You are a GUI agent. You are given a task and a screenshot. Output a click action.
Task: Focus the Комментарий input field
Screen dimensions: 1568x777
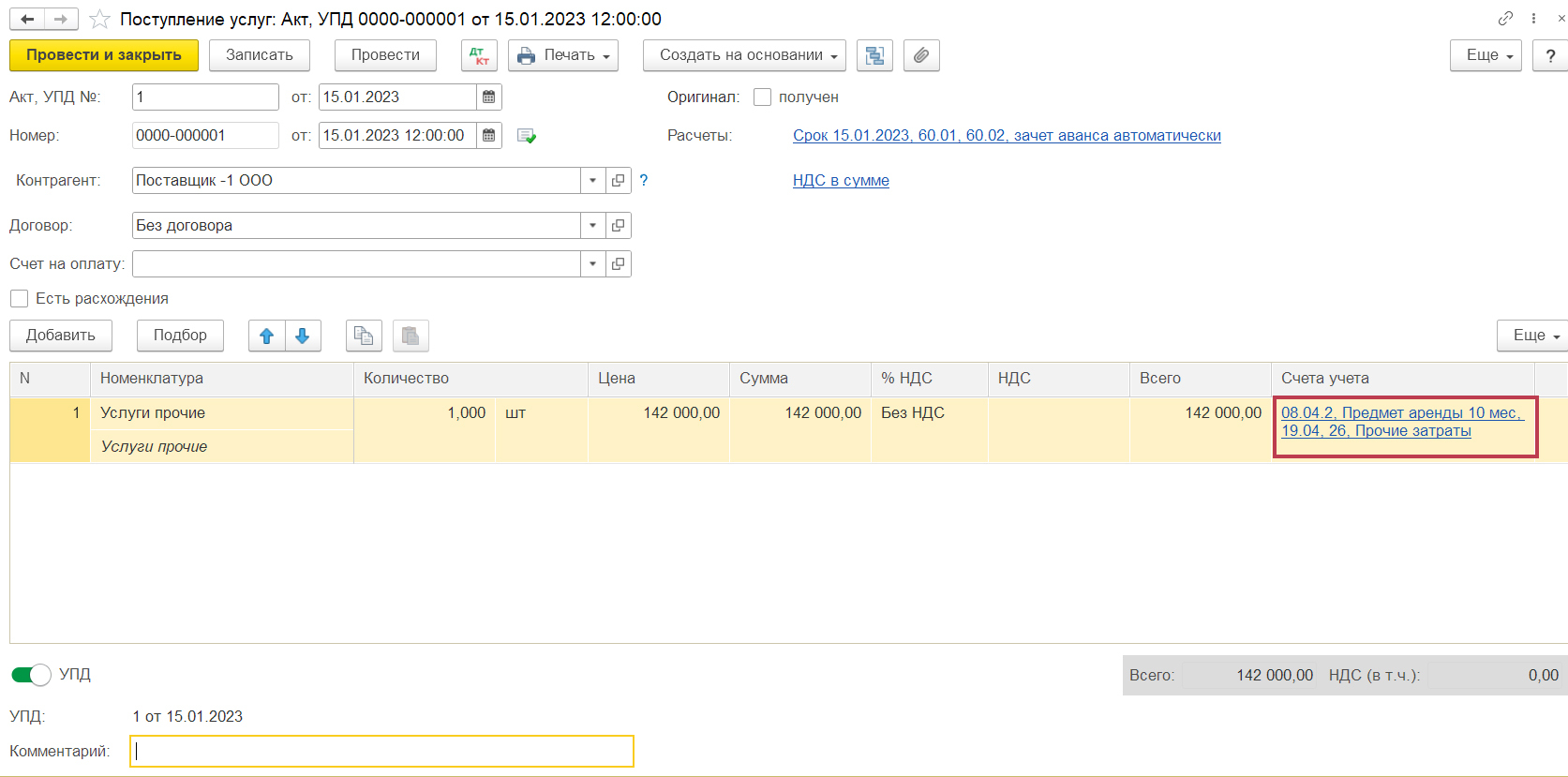tap(381, 751)
